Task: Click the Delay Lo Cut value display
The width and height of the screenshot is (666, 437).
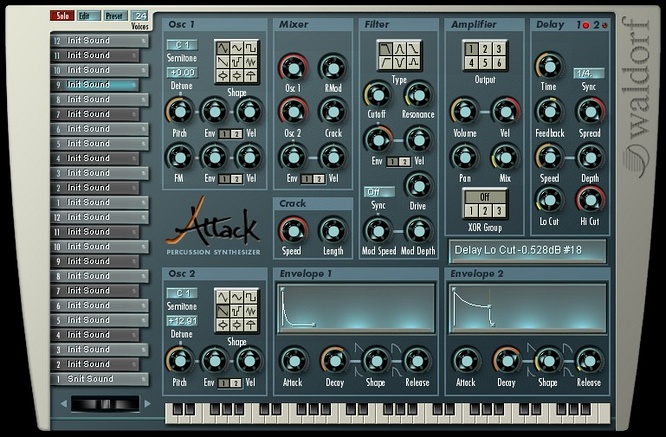Action: click(527, 251)
